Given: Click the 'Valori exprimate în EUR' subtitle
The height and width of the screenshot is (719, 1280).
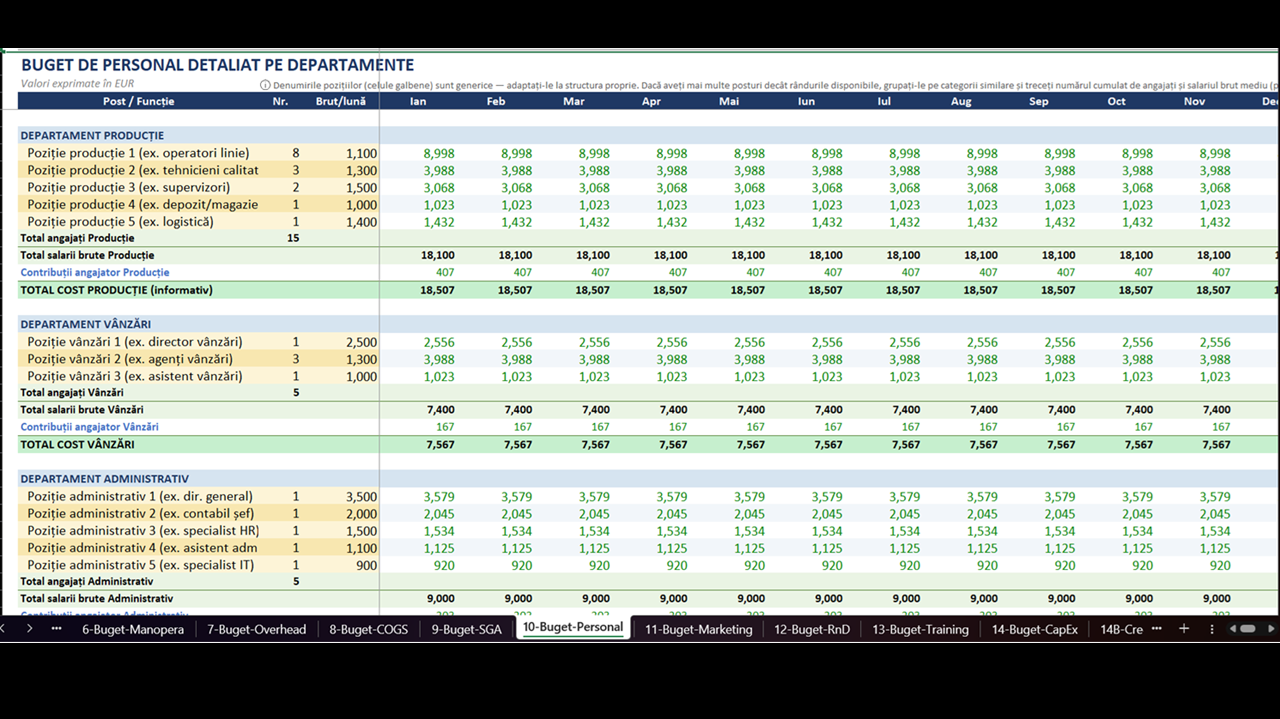Looking at the screenshot, I should click(x=77, y=84).
